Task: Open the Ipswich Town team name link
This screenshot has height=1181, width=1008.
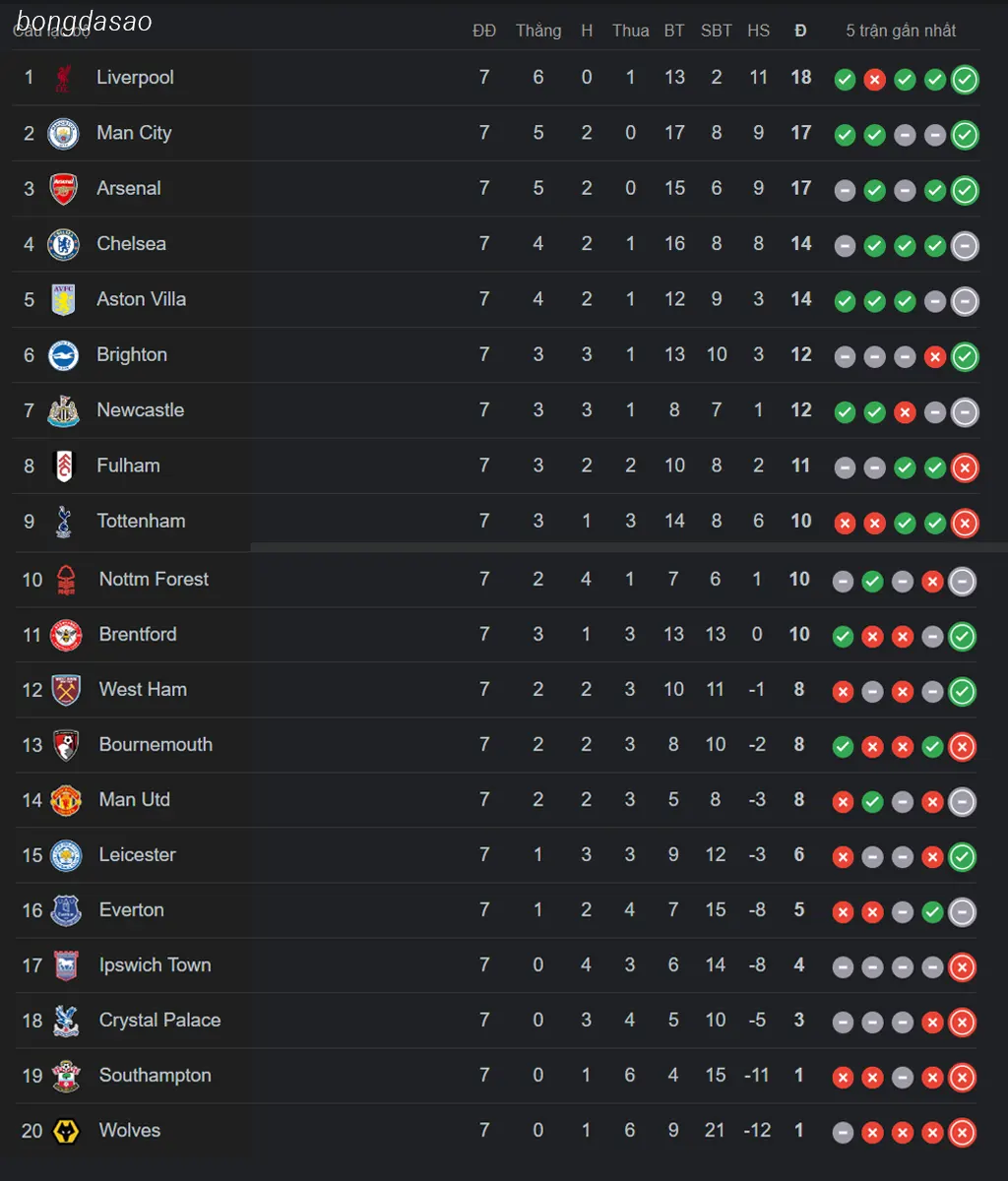Action: [155, 964]
